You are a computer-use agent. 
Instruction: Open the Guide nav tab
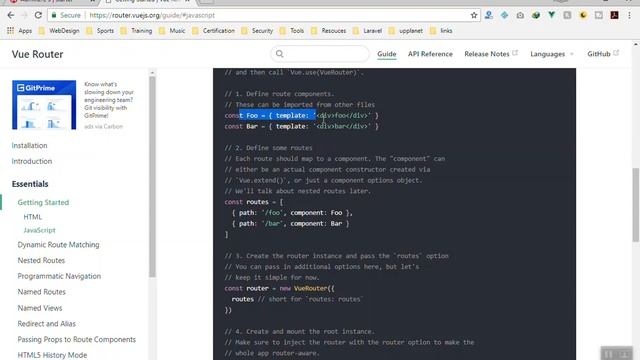(x=387, y=54)
